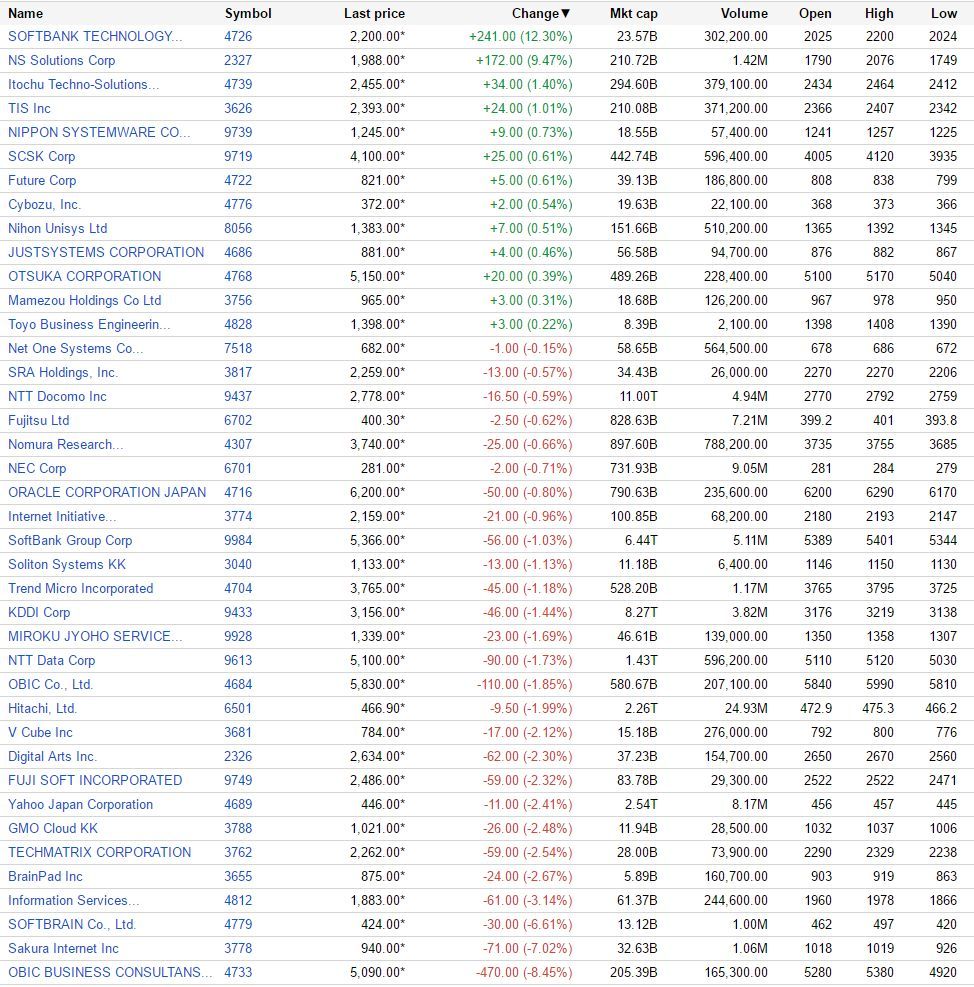Viewport: 974px width, 987px height.
Task: Open SRA Holdings, Inc. link
Action: 63,372
